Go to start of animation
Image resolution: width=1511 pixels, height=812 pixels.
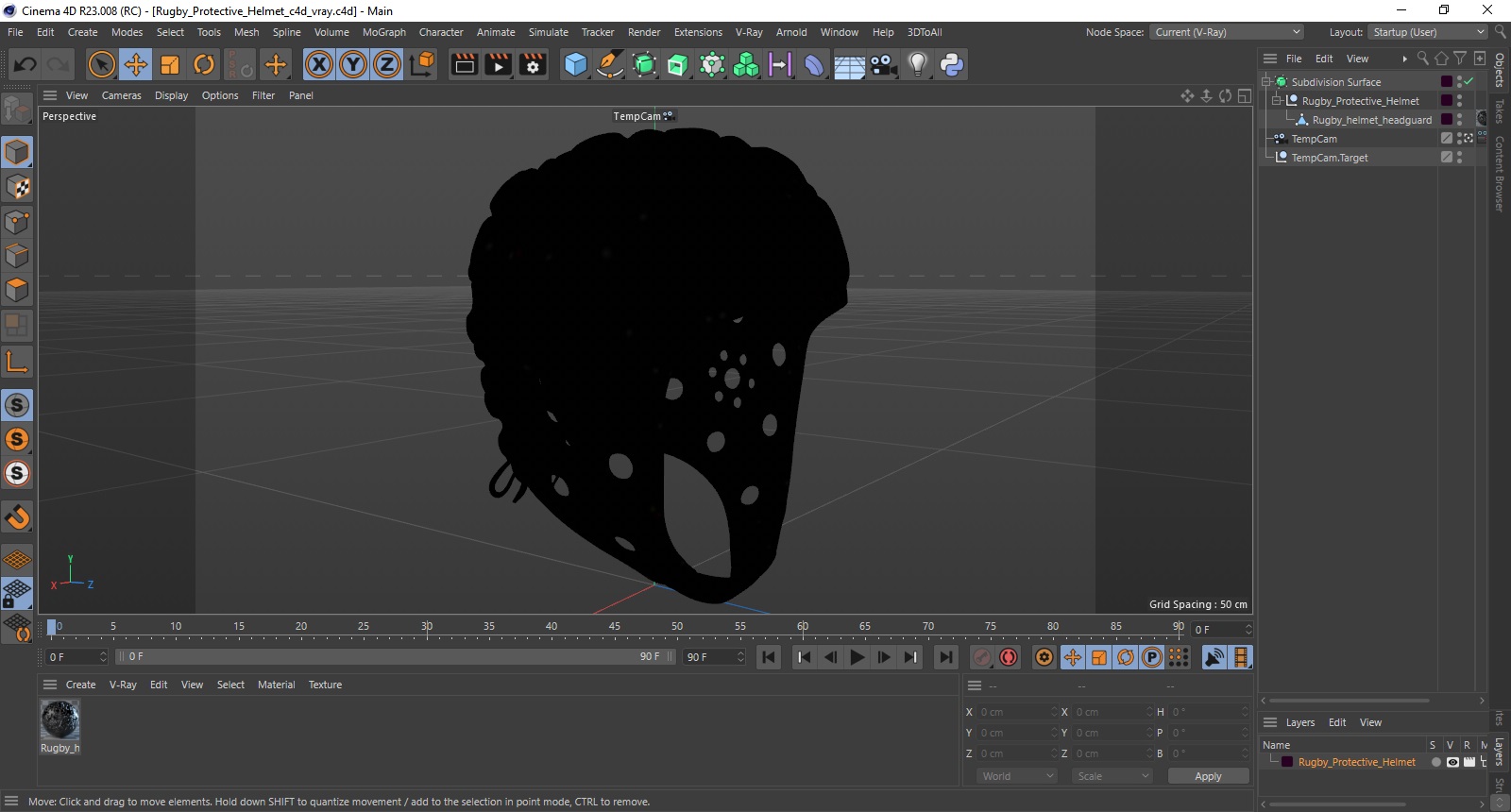pyautogui.click(x=769, y=657)
